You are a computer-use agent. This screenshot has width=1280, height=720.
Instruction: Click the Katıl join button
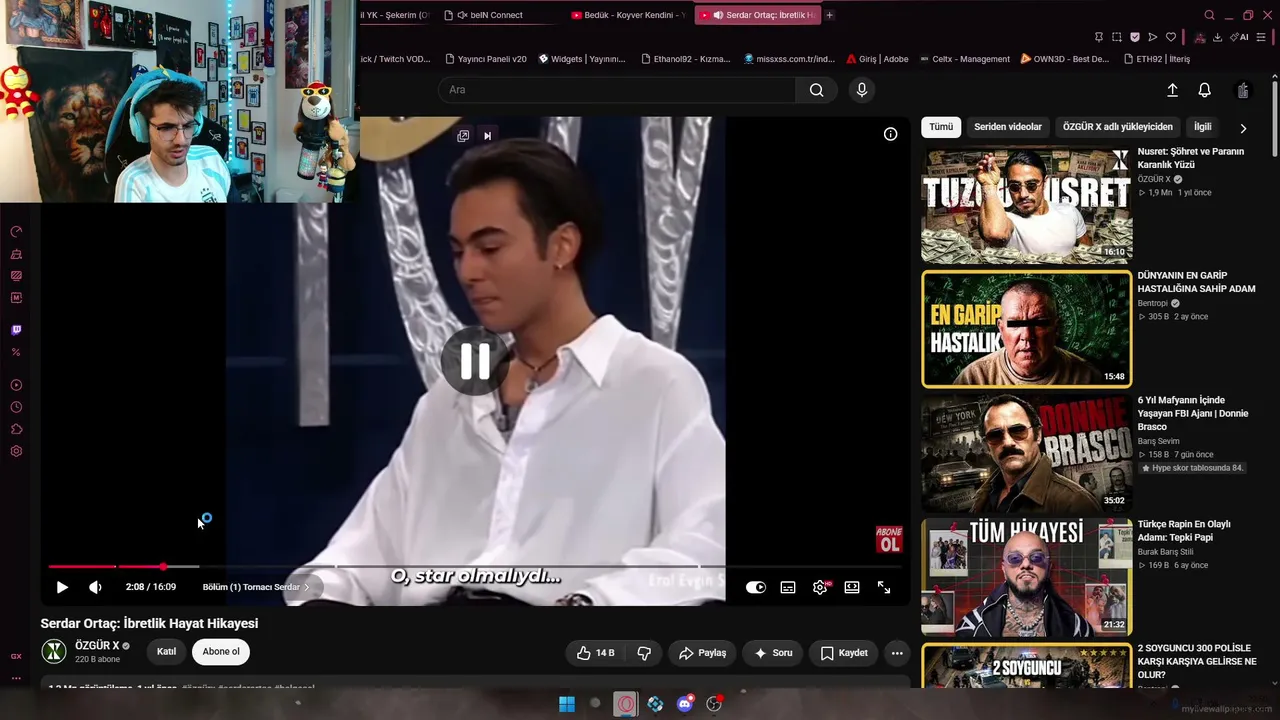click(166, 652)
